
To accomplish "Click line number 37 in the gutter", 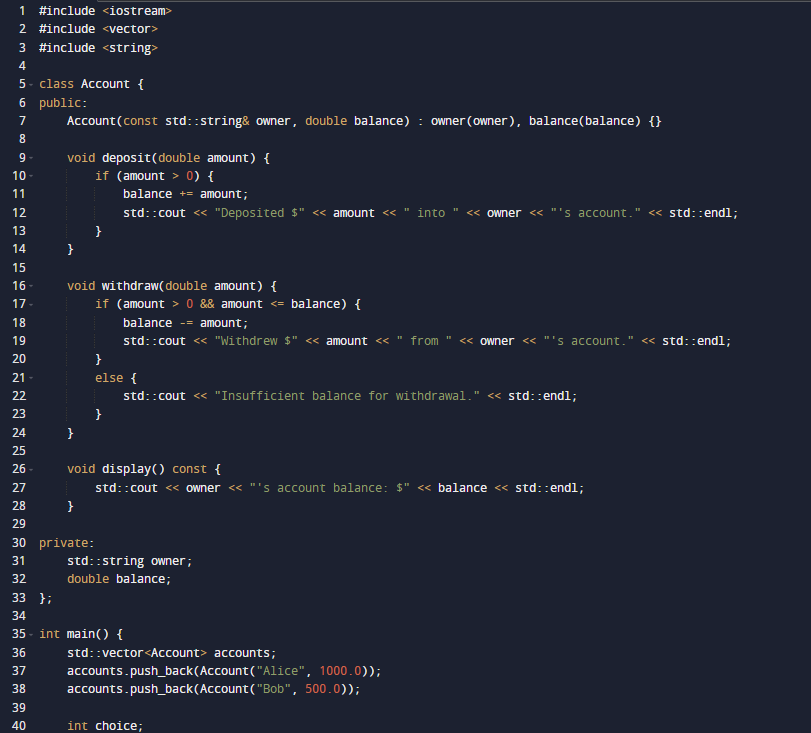I will [x=18, y=670].
